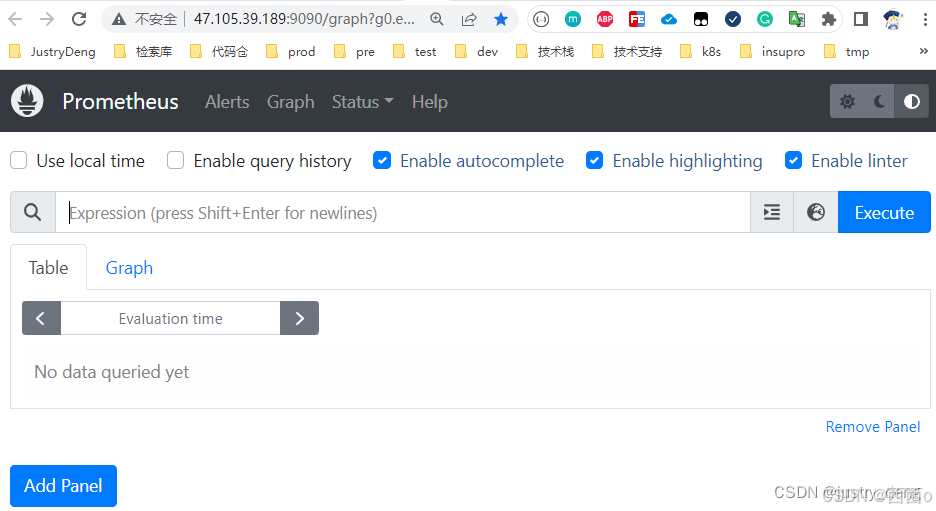Image resolution: width=936 pixels, height=511 pixels.
Task: Open the Alerts page
Action: [x=227, y=102]
